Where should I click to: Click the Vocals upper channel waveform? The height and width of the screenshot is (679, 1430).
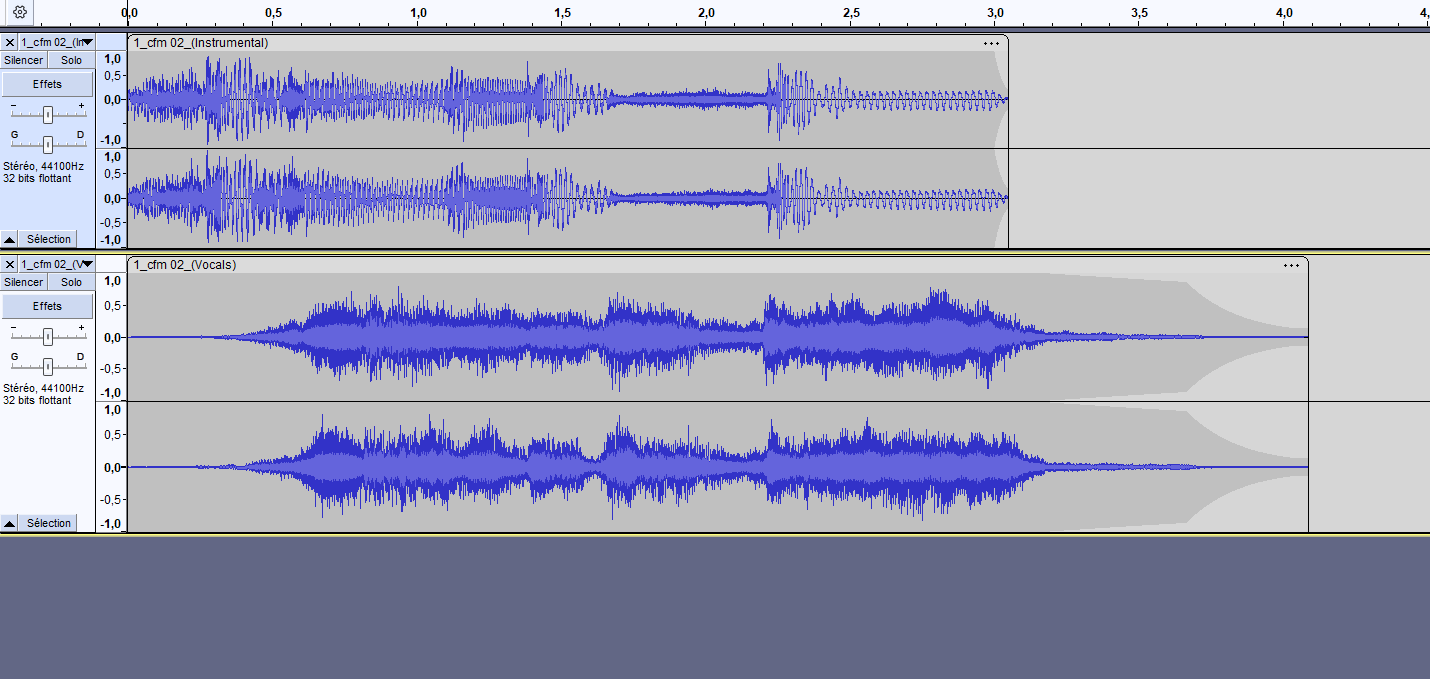[718, 337]
